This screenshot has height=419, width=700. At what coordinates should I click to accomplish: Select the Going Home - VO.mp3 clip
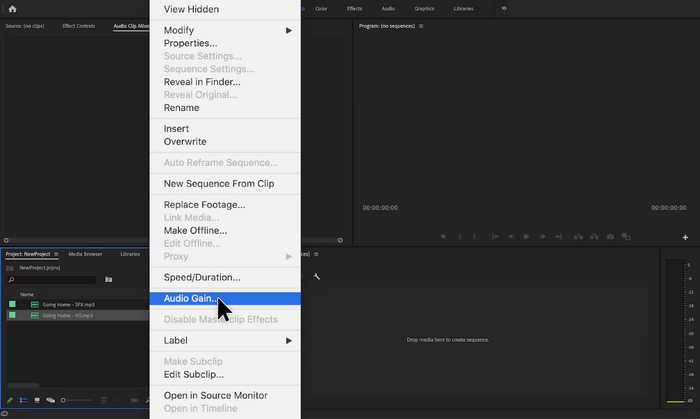pos(68,315)
